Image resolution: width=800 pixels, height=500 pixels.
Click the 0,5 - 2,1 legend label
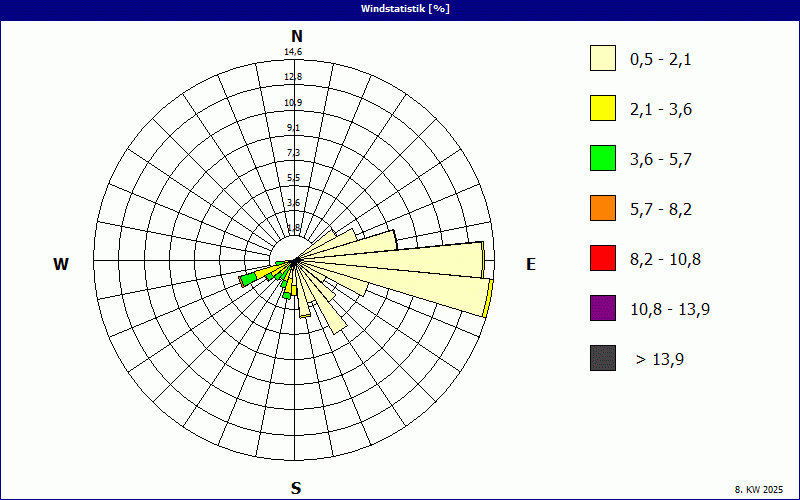tap(661, 60)
